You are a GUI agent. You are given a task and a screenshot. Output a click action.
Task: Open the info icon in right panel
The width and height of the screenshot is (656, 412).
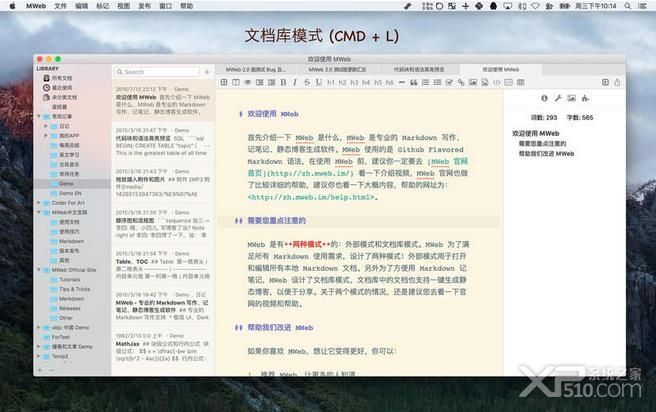pos(544,98)
